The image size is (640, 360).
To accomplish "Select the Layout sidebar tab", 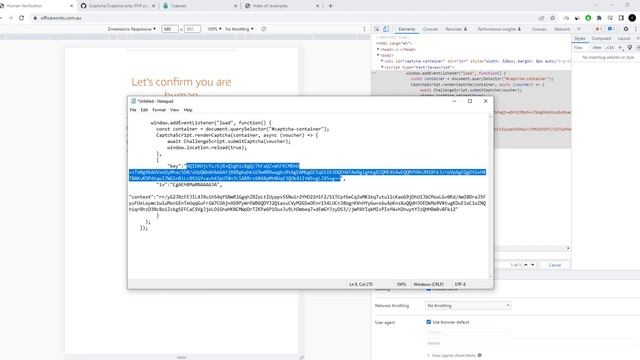I will point(624,38).
